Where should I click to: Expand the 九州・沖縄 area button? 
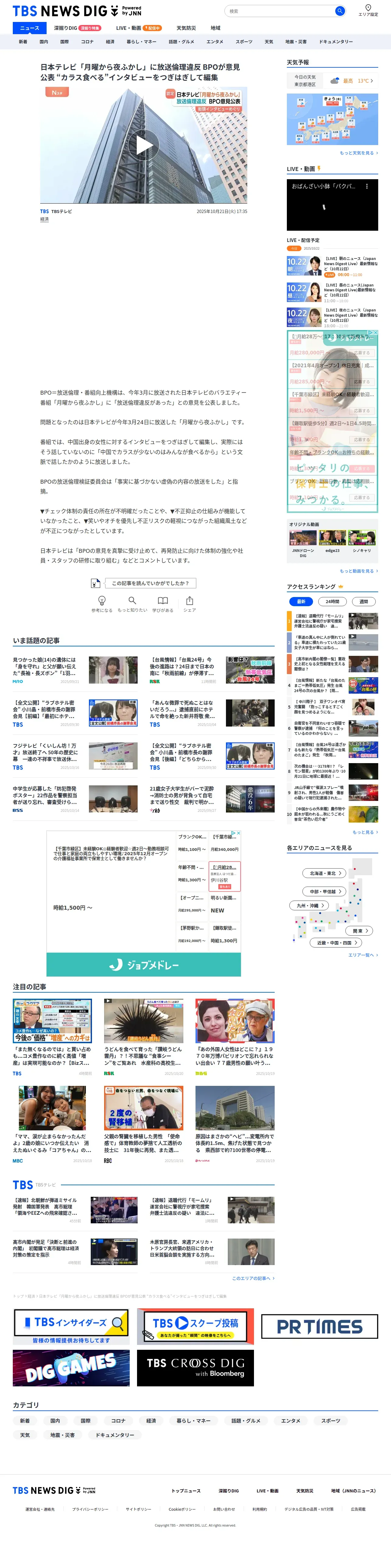[309, 906]
